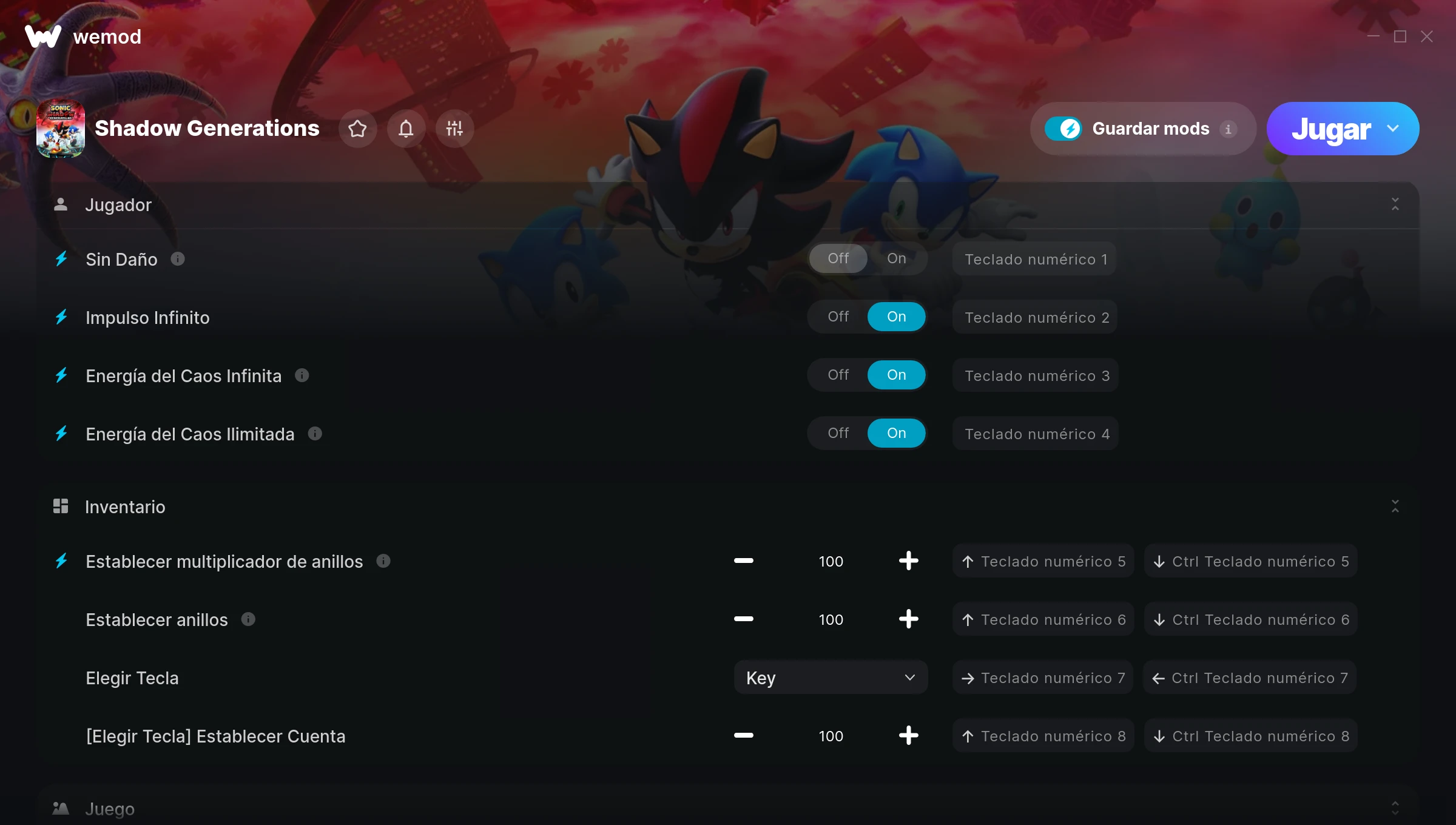
Task: Click info icon next to Sin Daño
Action: 178,259
